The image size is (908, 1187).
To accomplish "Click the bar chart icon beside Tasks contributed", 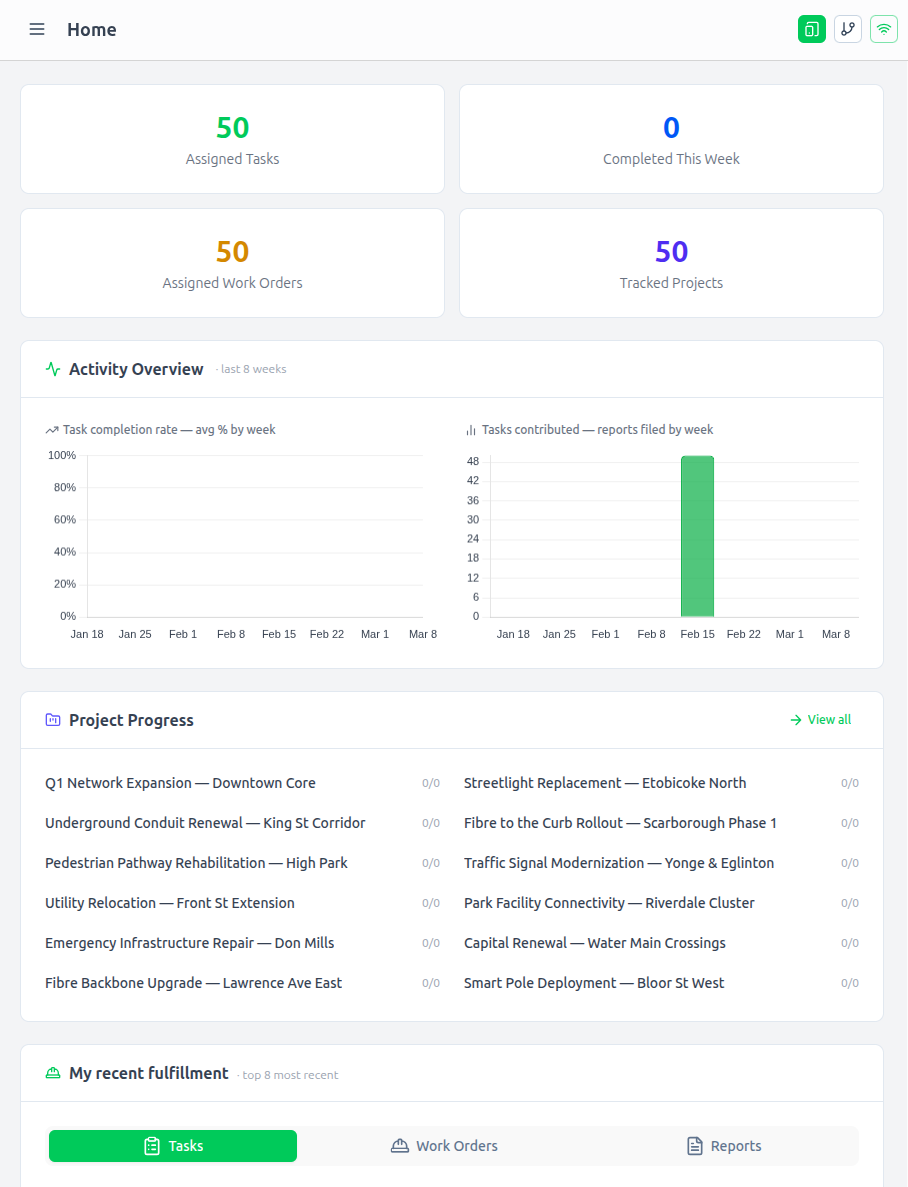I will [x=470, y=429].
